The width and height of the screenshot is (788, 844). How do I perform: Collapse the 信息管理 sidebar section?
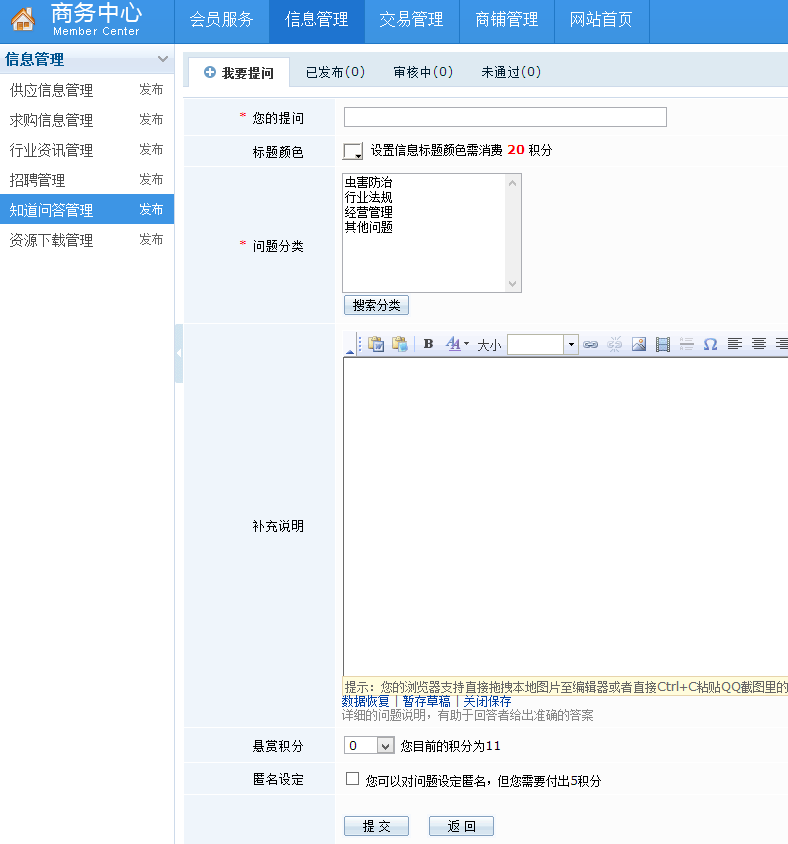[x=163, y=59]
